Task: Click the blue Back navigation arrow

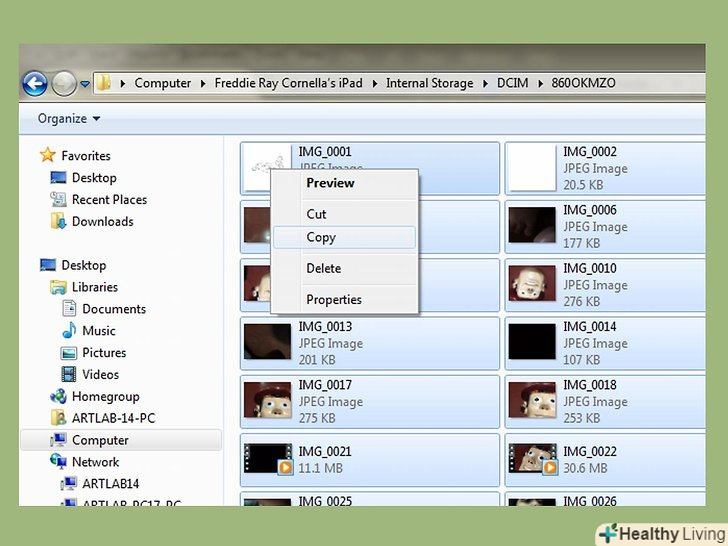Action: [35, 83]
